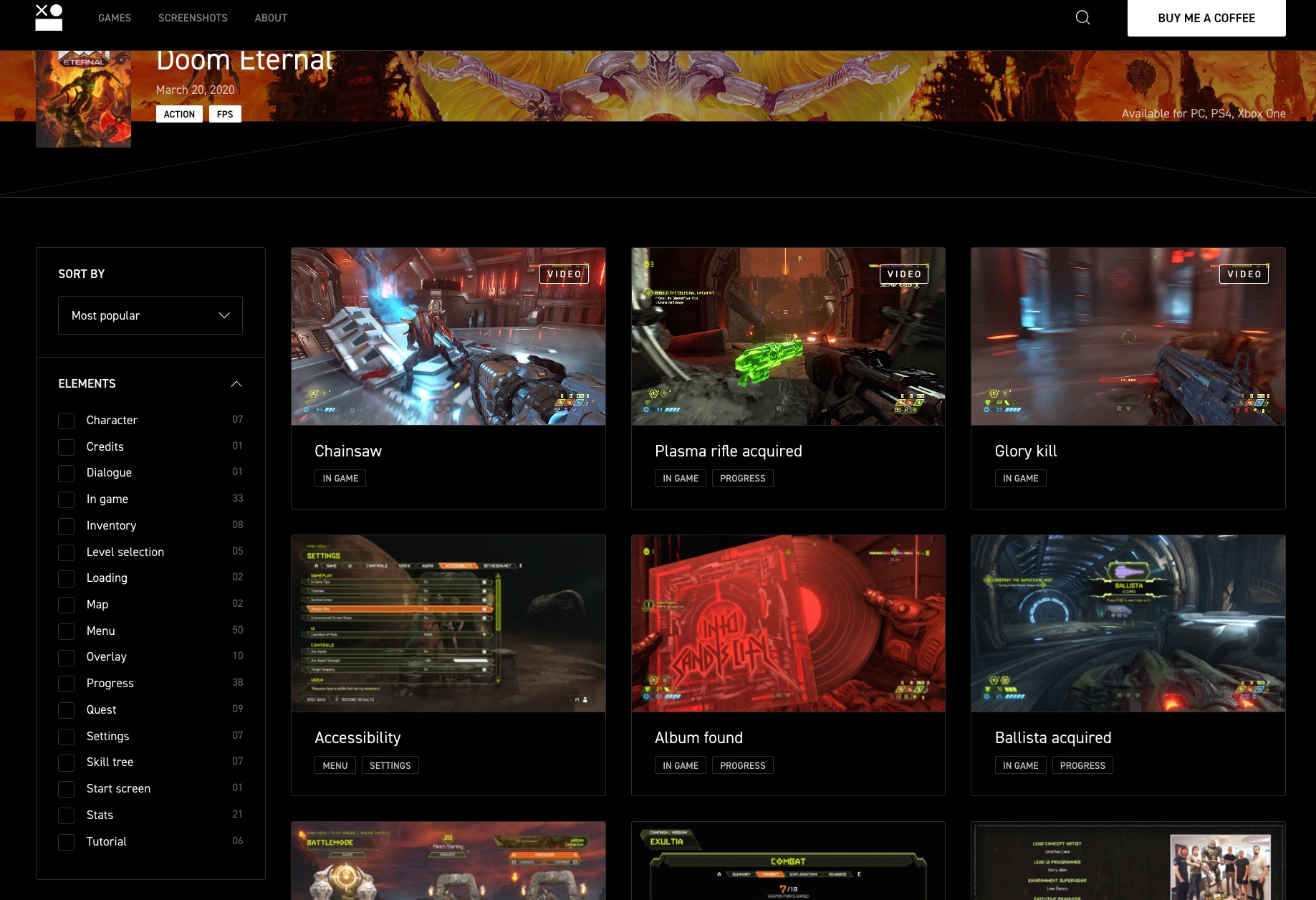
Task: Open the search icon
Action: click(1082, 18)
